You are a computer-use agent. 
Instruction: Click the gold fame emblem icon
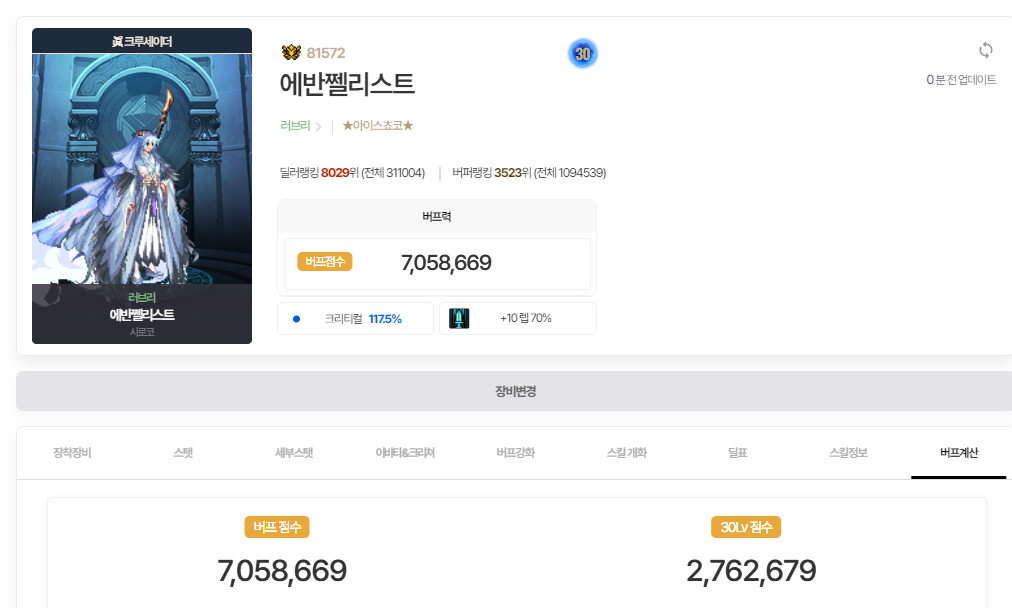291,53
